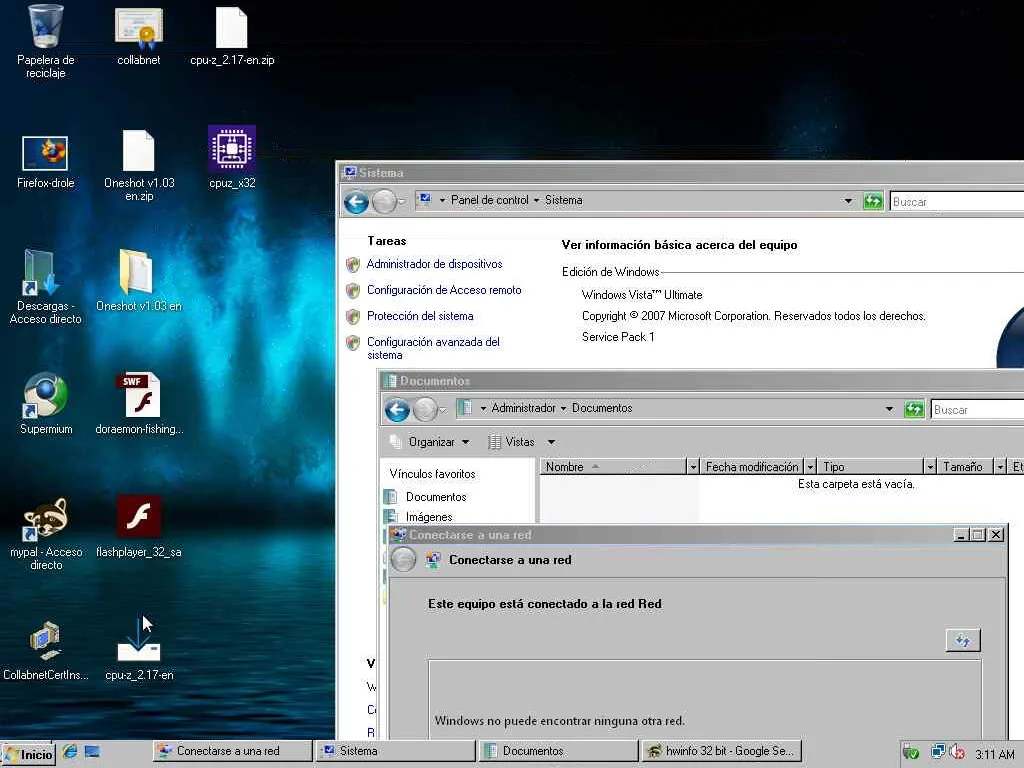Image resolution: width=1024 pixels, height=768 pixels.
Task: Click the forward arrow in Documentos window
Action: 425,410
